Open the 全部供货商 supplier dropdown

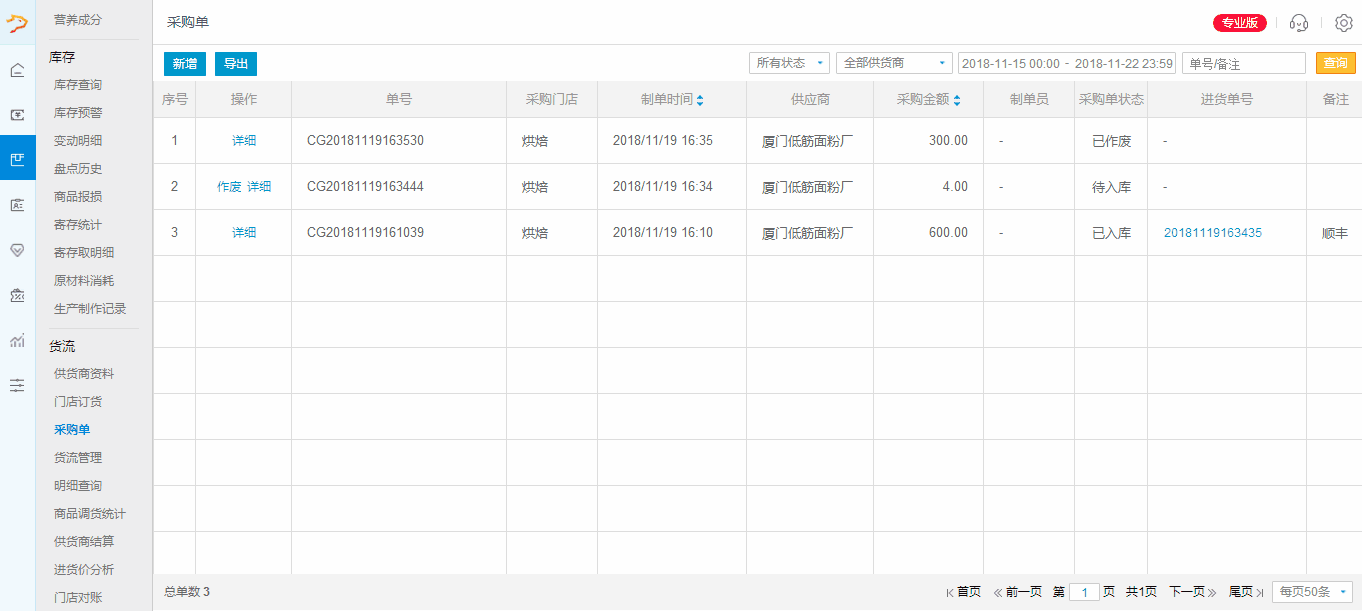[894, 63]
